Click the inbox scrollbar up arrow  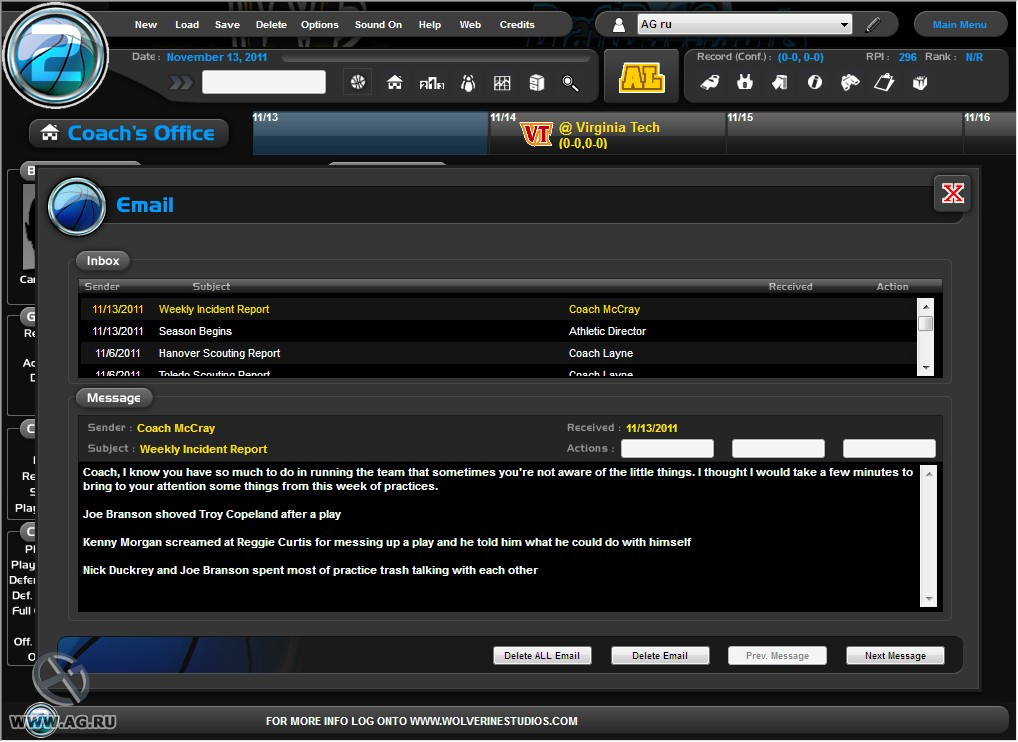[x=926, y=306]
